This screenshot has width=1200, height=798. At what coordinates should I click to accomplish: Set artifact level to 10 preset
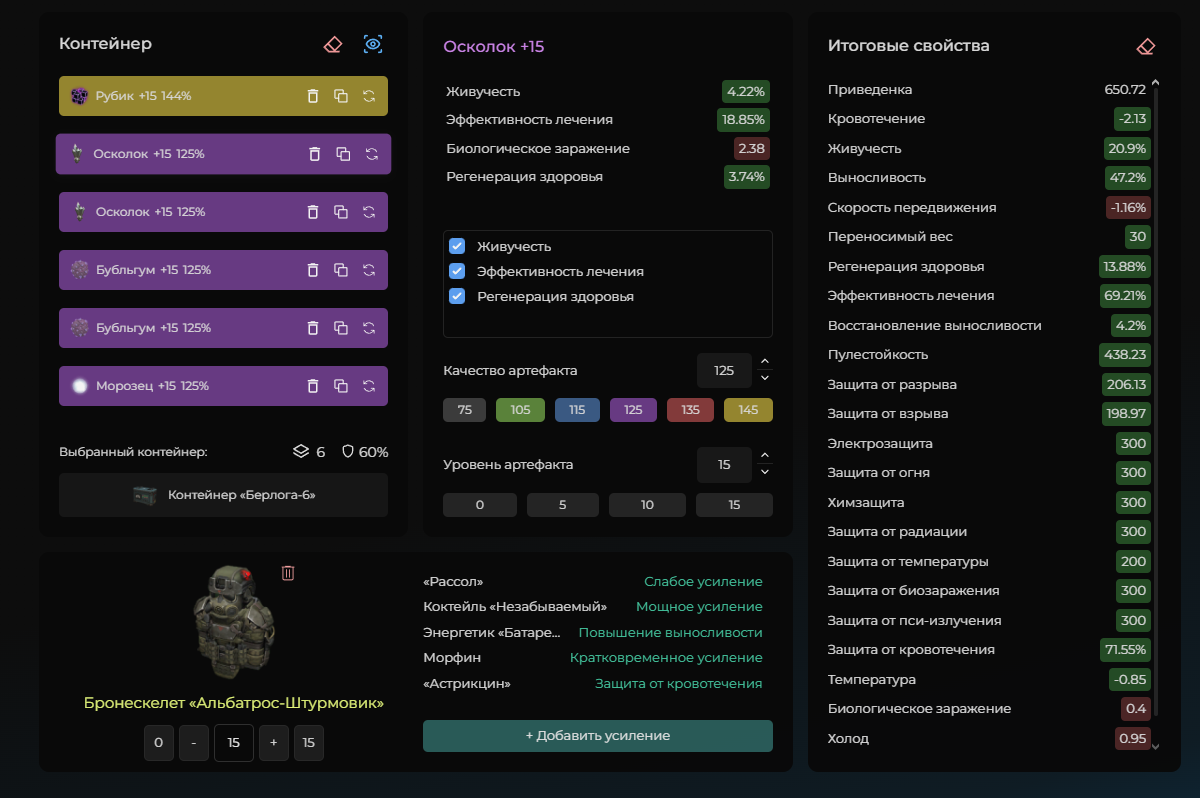(x=647, y=505)
